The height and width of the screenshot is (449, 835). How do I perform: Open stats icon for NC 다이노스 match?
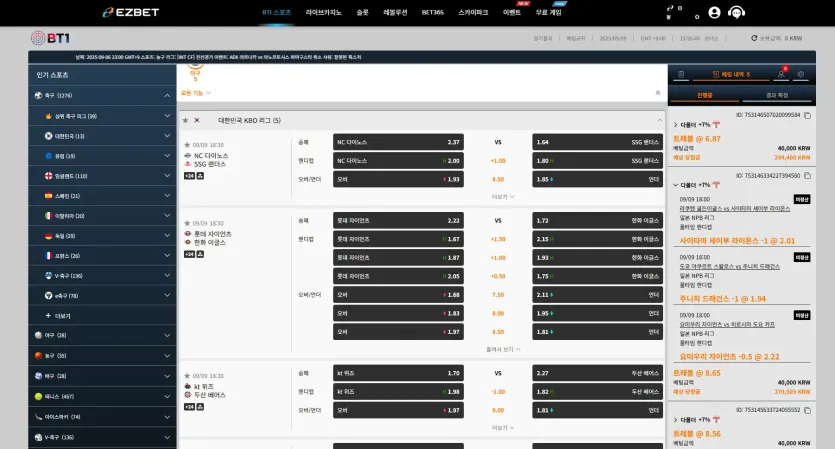click(200, 176)
